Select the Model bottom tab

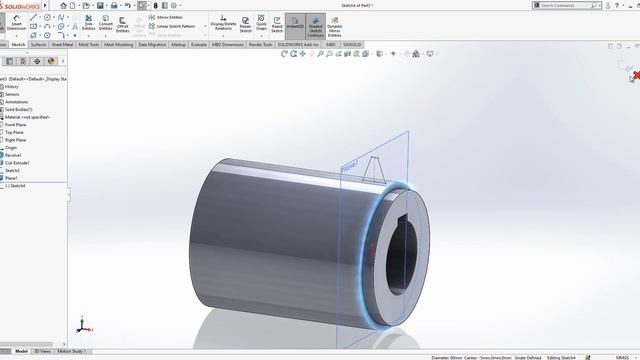tap(21, 351)
